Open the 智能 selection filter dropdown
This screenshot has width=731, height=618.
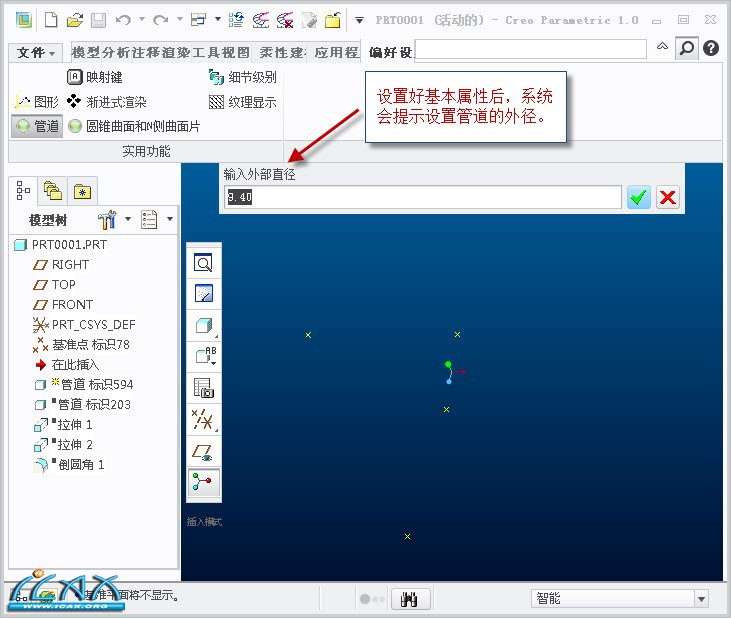click(620, 599)
